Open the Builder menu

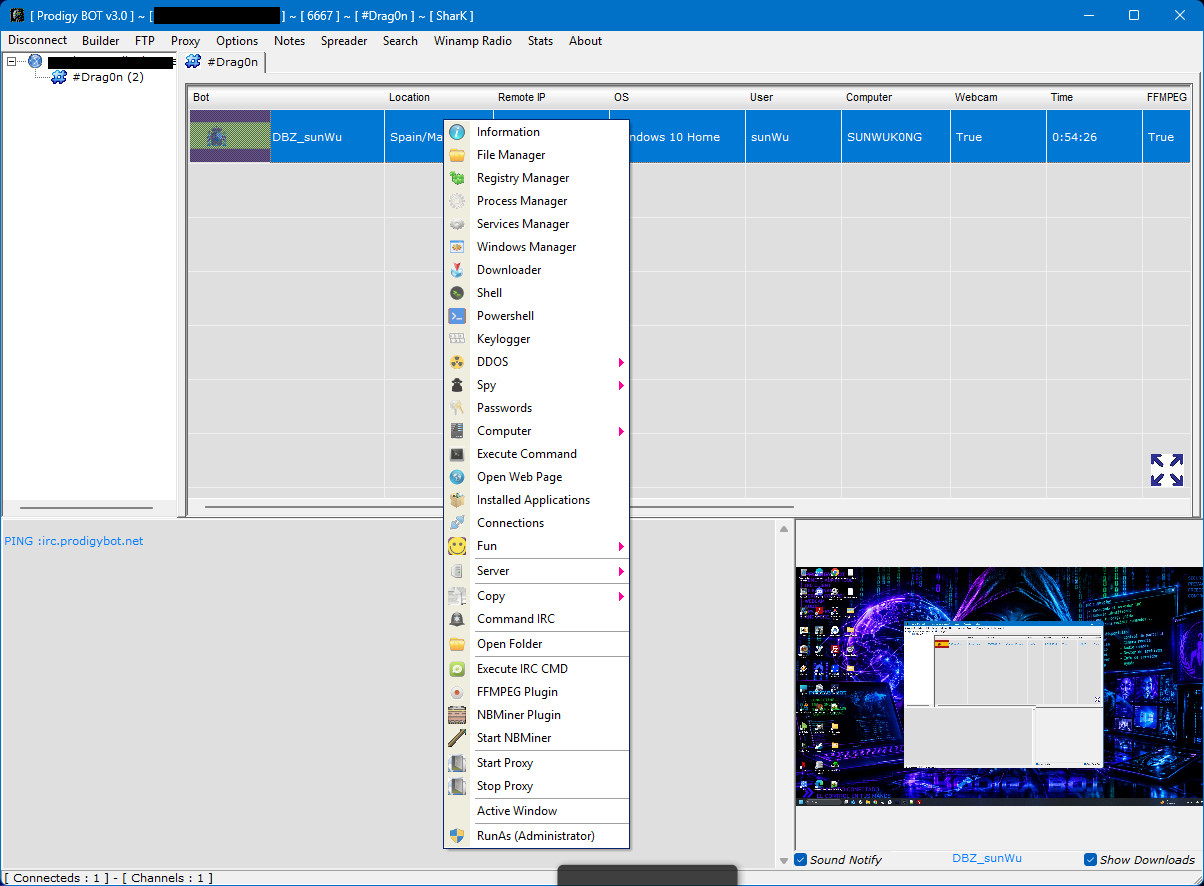click(x=101, y=41)
